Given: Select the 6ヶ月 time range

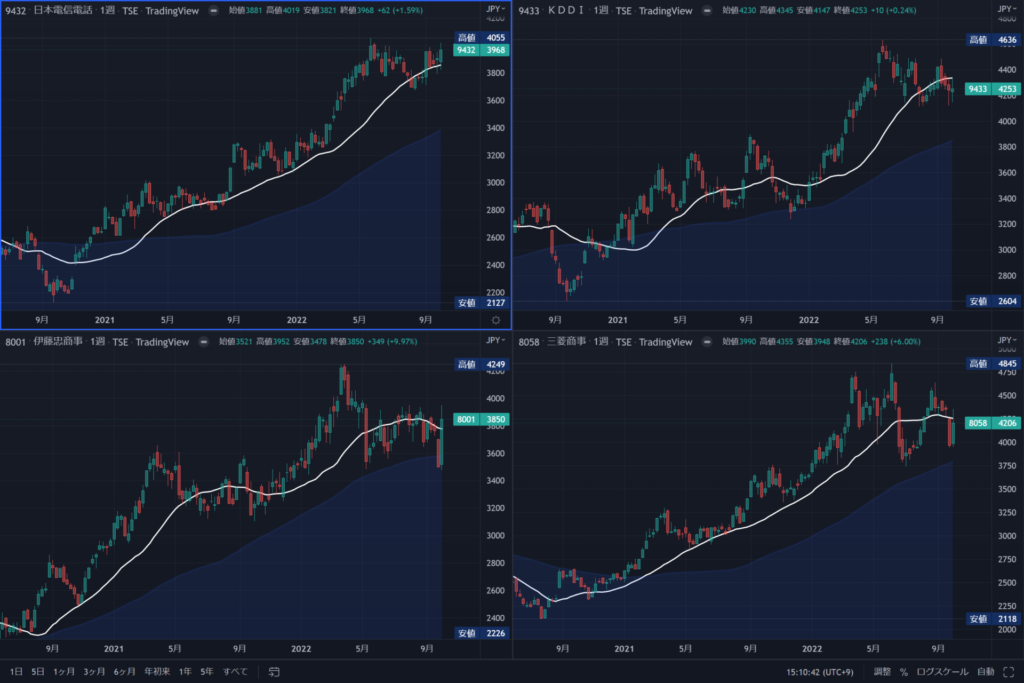Looking at the screenshot, I should (125, 672).
